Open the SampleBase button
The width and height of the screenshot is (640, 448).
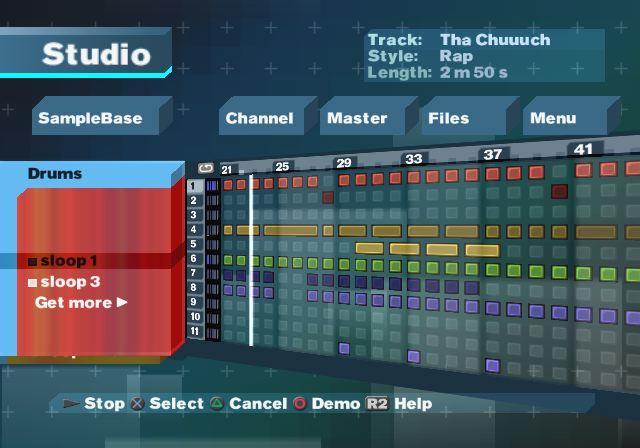point(90,118)
